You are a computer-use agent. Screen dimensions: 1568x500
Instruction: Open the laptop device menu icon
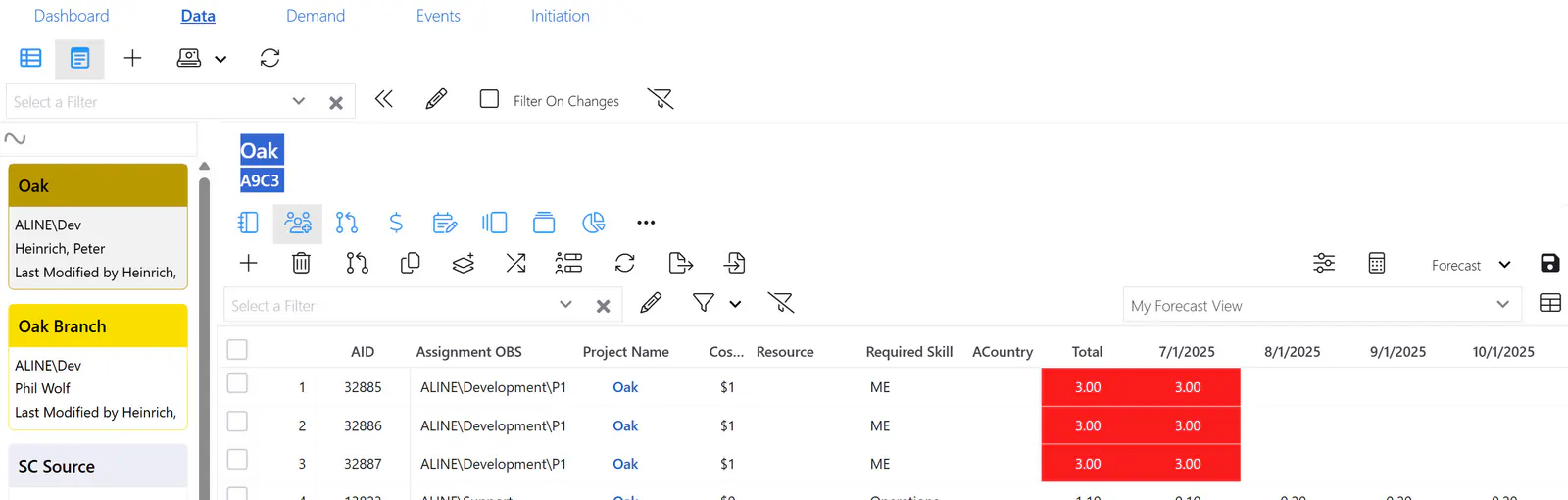pyautogui.click(x=189, y=58)
